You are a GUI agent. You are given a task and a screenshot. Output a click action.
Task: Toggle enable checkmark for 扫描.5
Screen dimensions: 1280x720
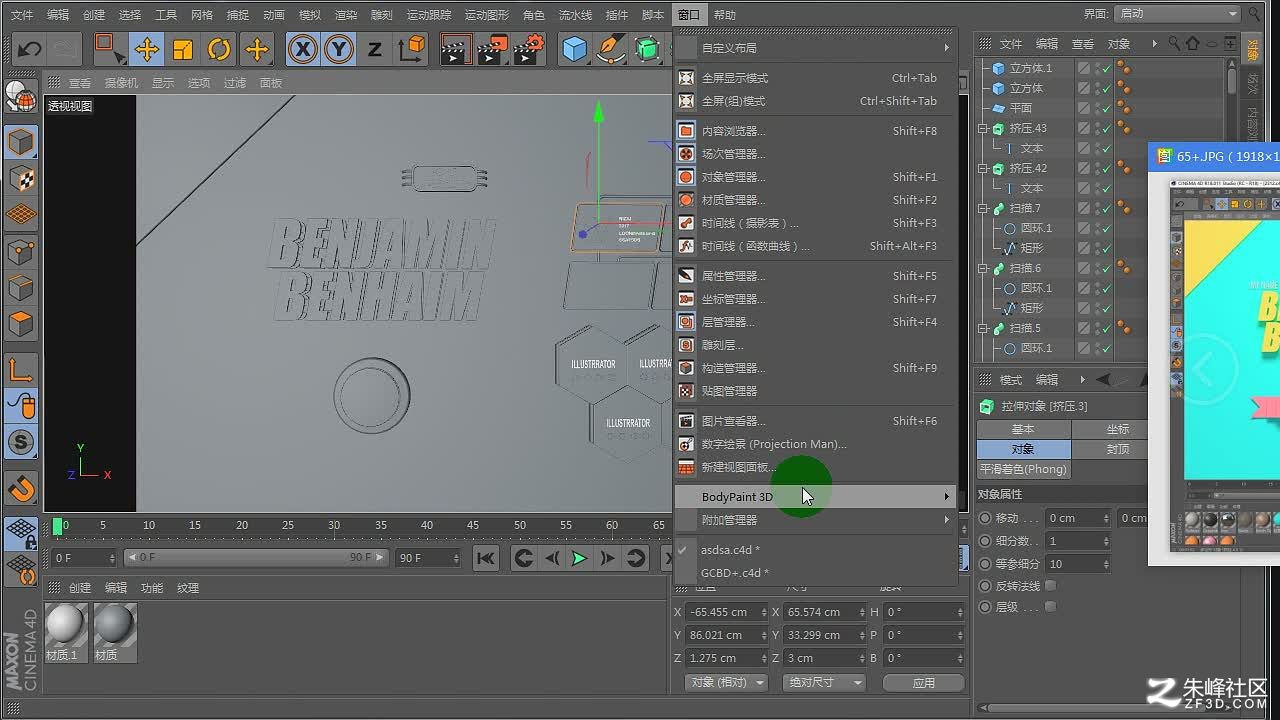tap(1106, 328)
